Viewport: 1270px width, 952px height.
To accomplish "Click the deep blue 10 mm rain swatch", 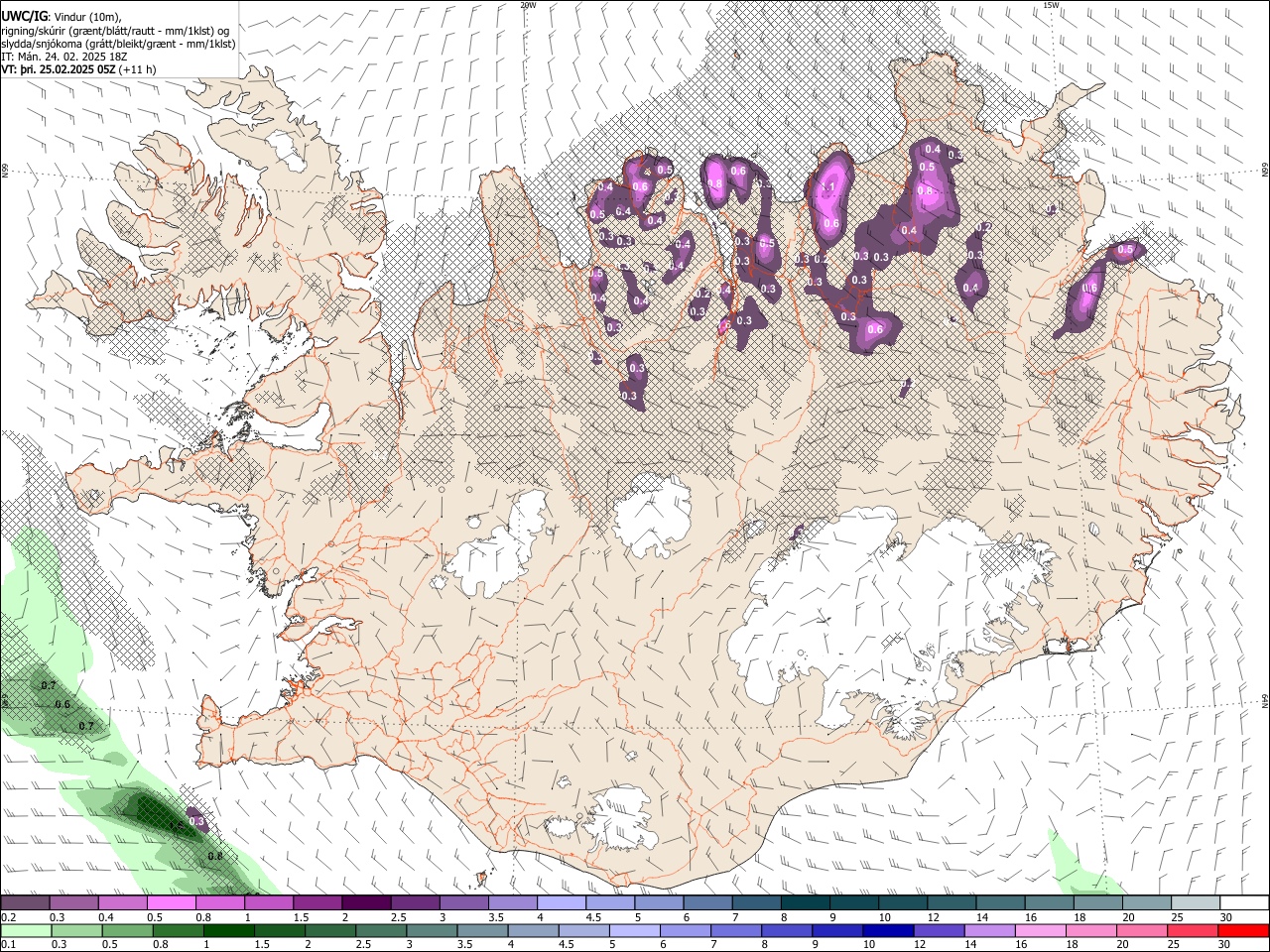I will [x=887, y=931].
